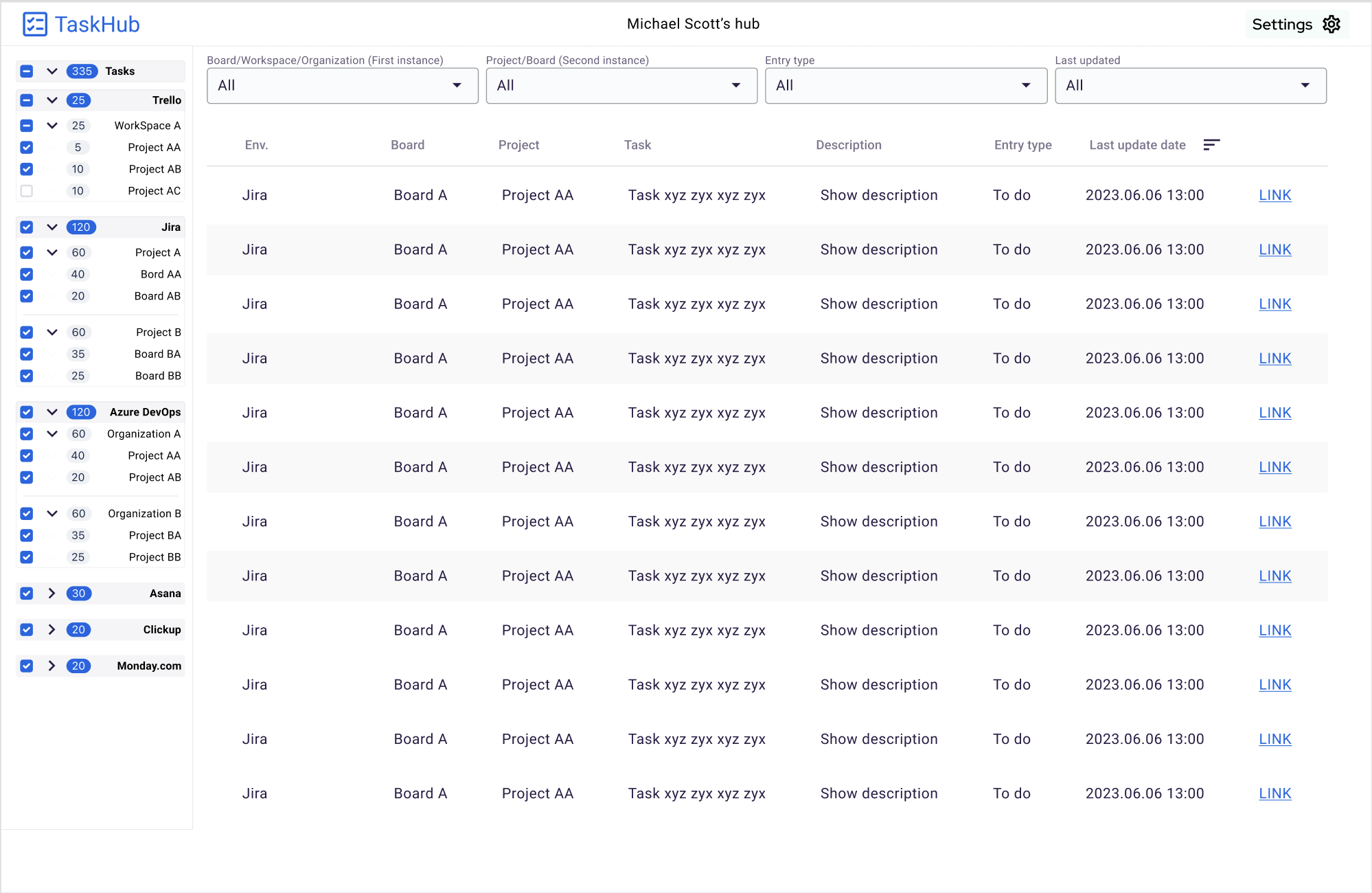The image size is (1372, 893).
Task: Collapse Jira Project A chevron
Action: pos(52,253)
